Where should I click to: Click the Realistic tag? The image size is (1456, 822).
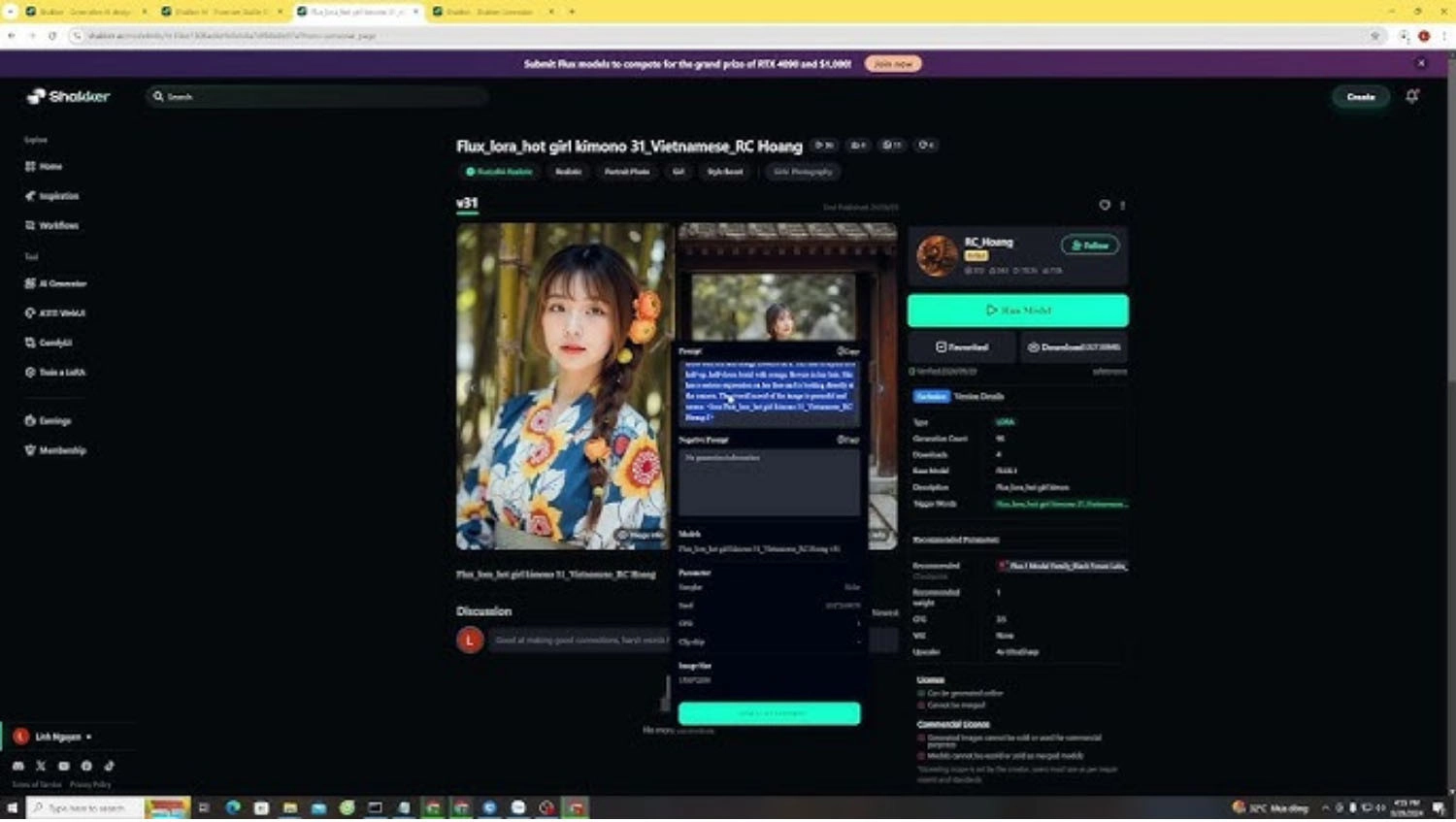pos(568,172)
